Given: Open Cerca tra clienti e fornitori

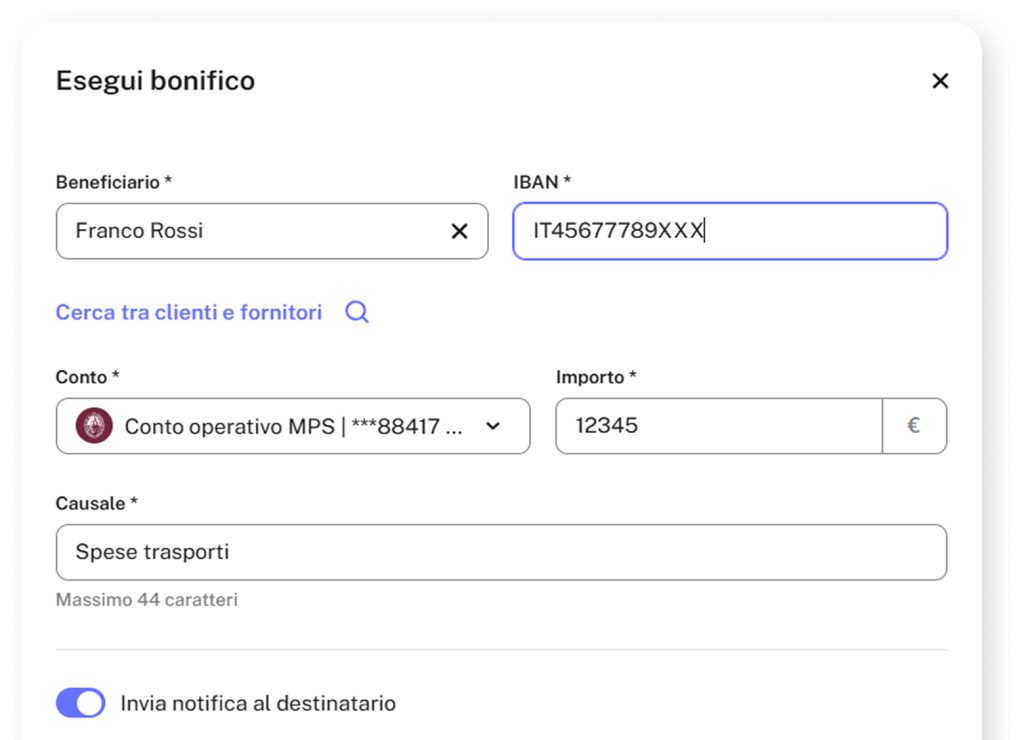Looking at the screenshot, I should (189, 312).
